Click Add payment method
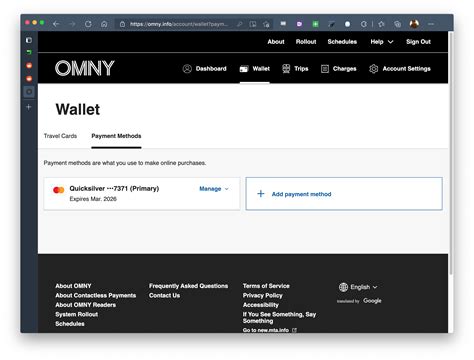The width and height of the screenshot is (474, 360). 344,194
